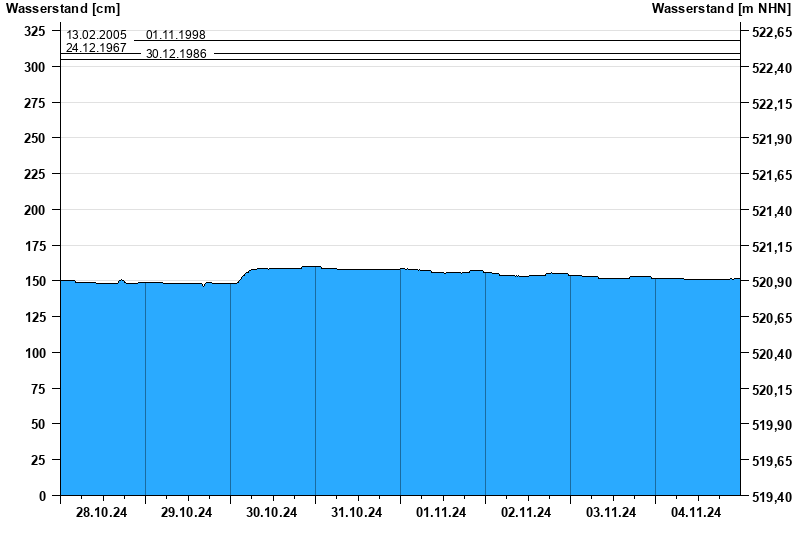The width and height of the screenshot is (800, 550).
Task: Select the 325 value on the cm axis
Action: (x=36, y=31)
